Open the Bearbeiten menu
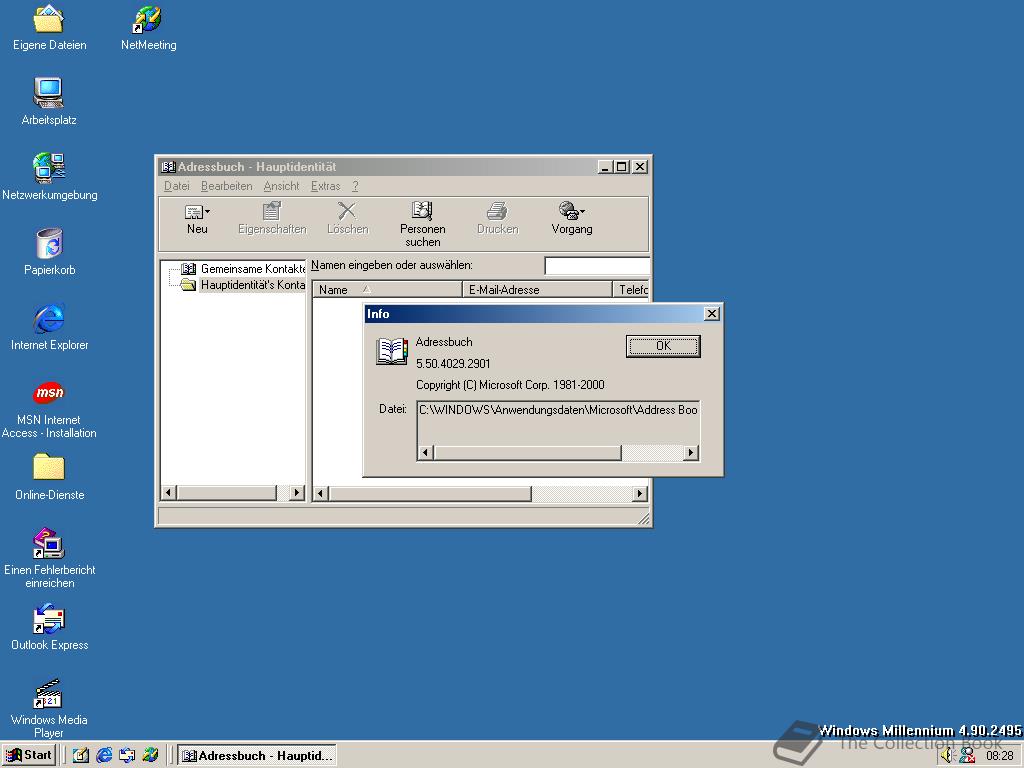 coord(227,186)
